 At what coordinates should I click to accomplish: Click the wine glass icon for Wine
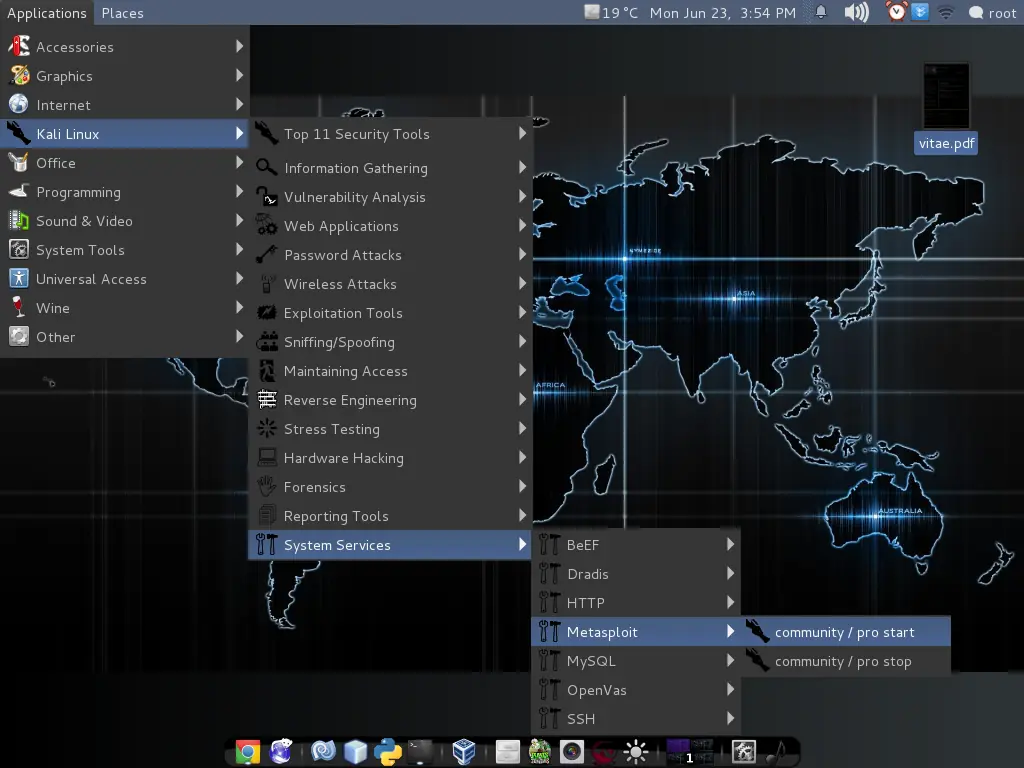tap(18, 308)
